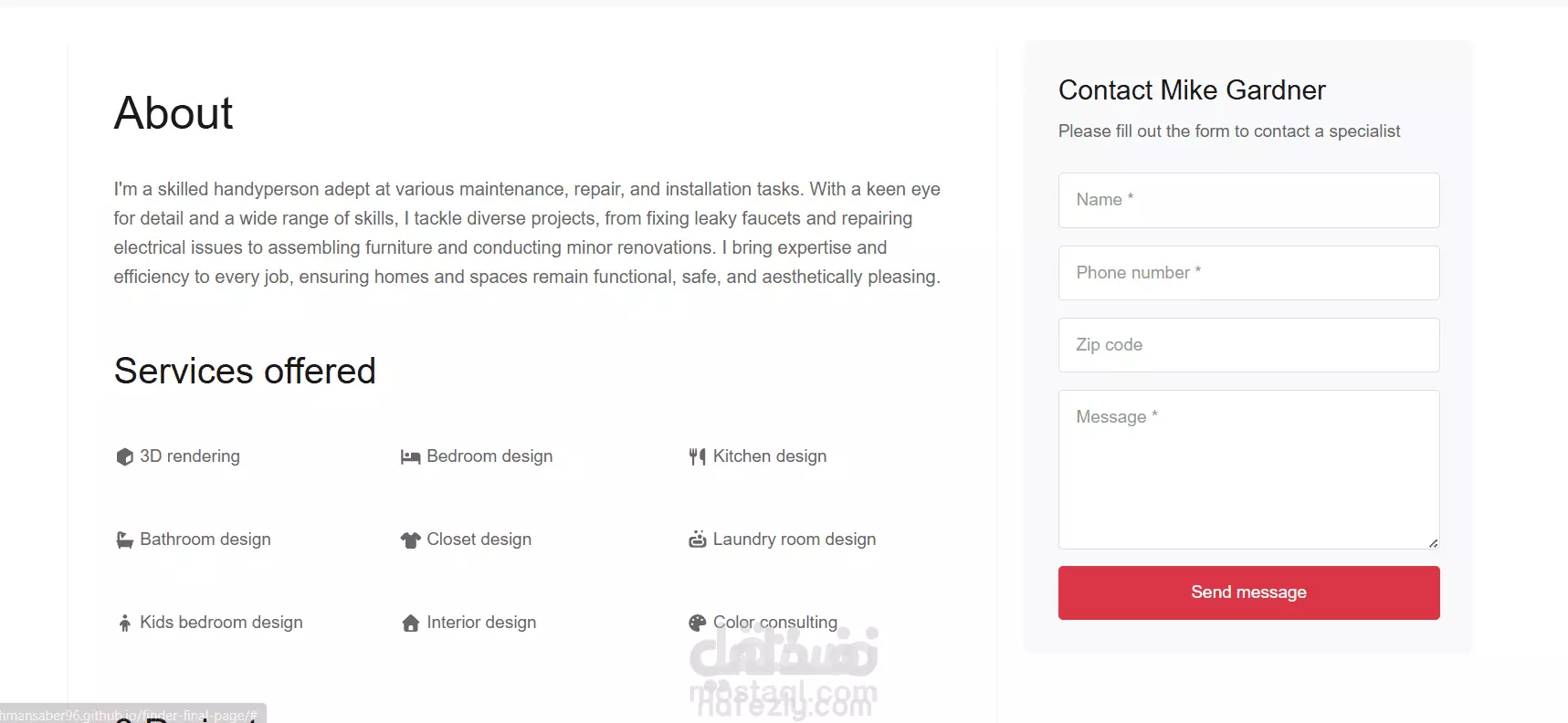This screenshot has height=723, width=1568.
Task: Click the Laundry room design icon
Action: tap(698, 540)
